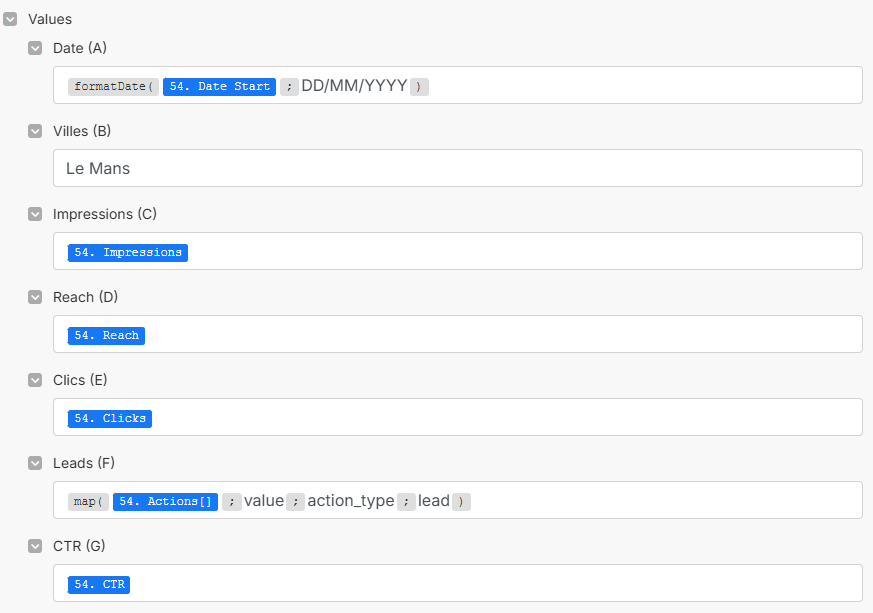This screenshot has height=613, width=873.
Task: Select the 54. Reach variable pill
Action: coord(106,335)
